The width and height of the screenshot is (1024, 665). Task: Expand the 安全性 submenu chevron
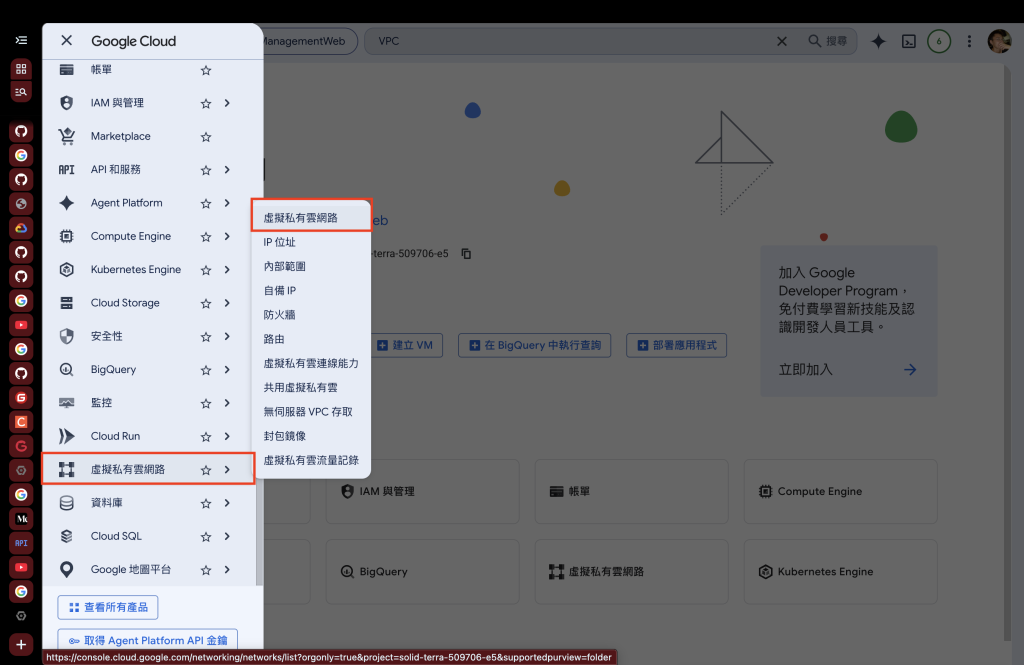tap(227, 336)
